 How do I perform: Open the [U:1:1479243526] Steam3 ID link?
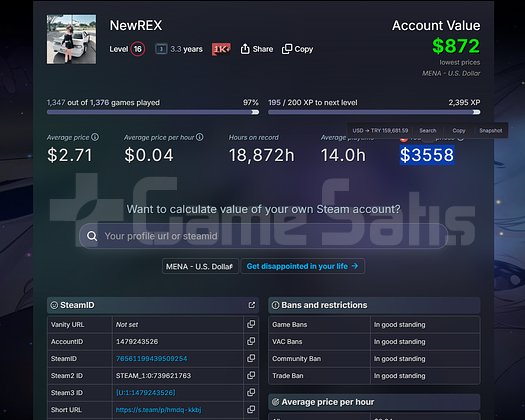click(x=146, y=393)
